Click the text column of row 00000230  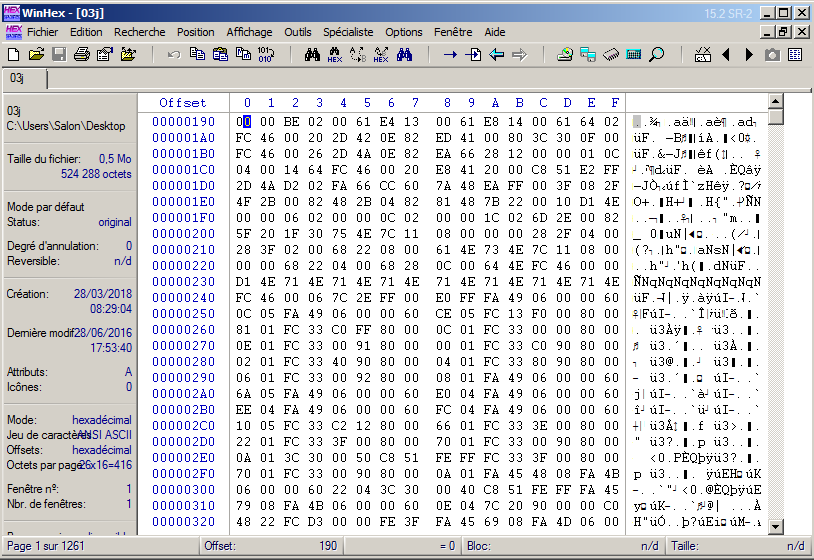697,282
